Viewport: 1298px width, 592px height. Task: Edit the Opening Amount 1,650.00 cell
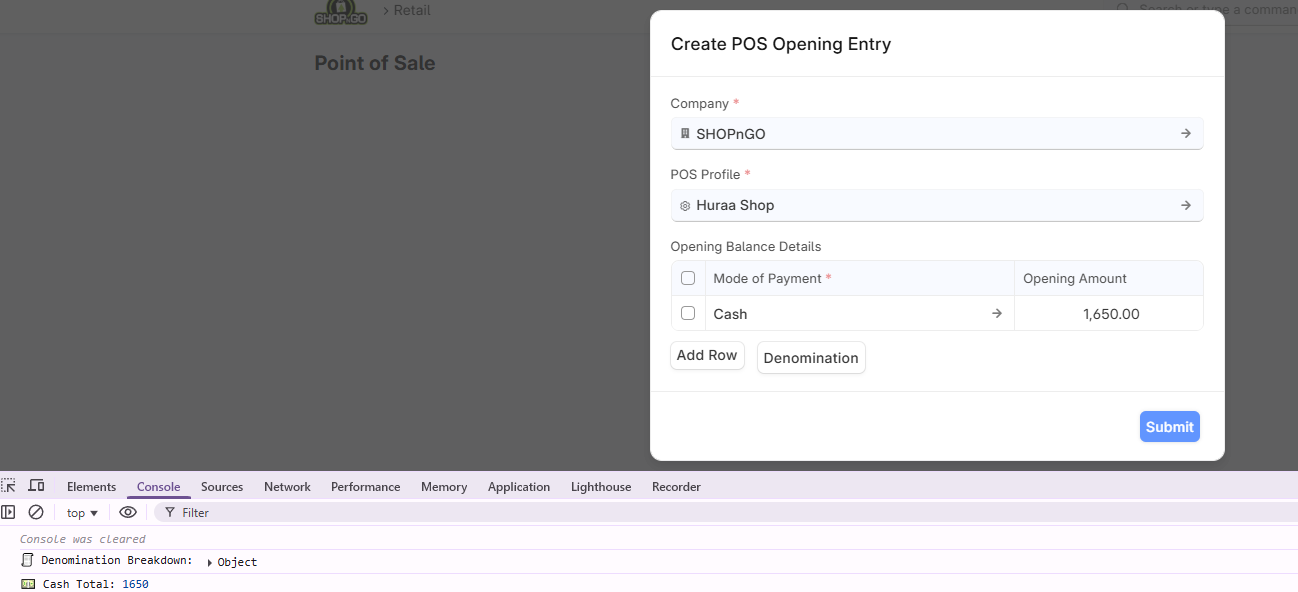point(1109,313)
